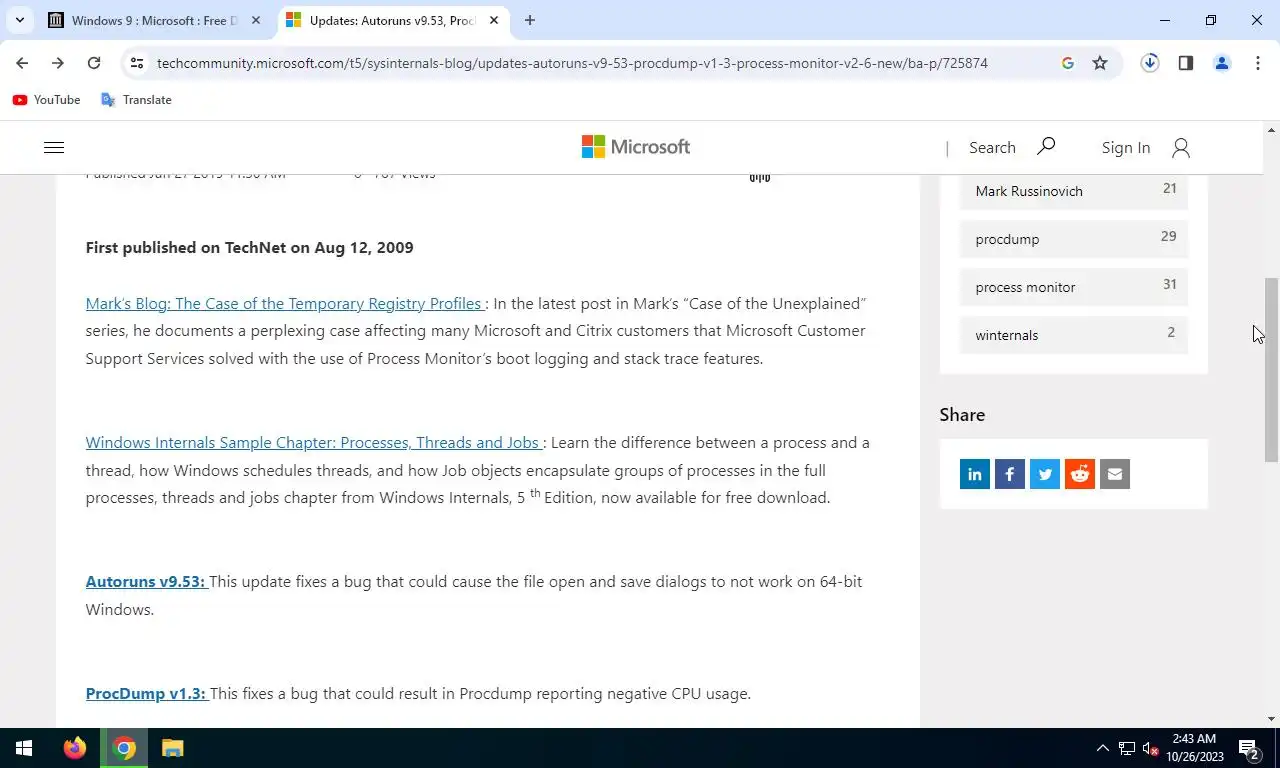Open the network tray icon

1127,748
